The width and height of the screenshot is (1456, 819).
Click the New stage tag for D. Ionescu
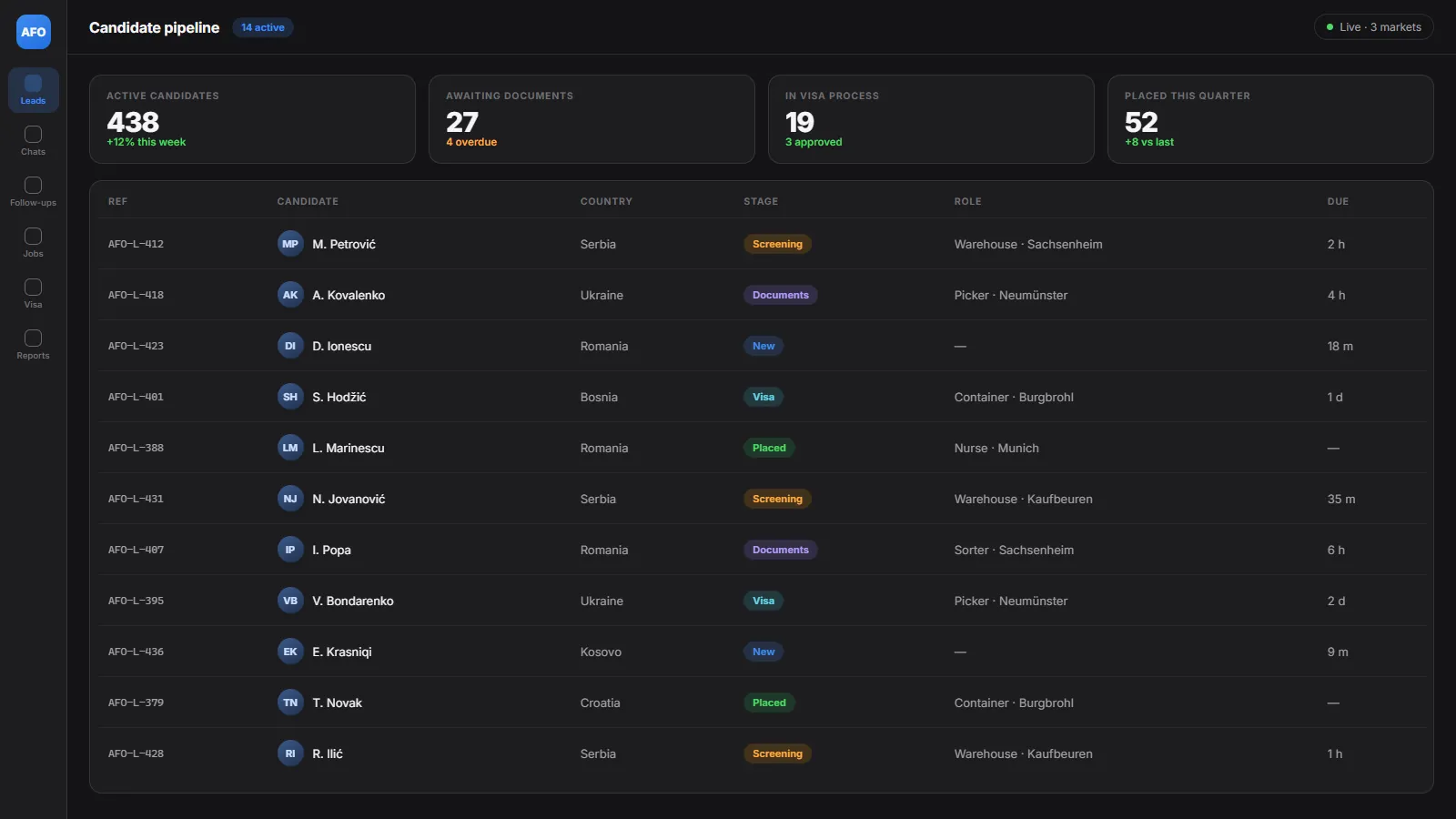[x=763, y=346]
